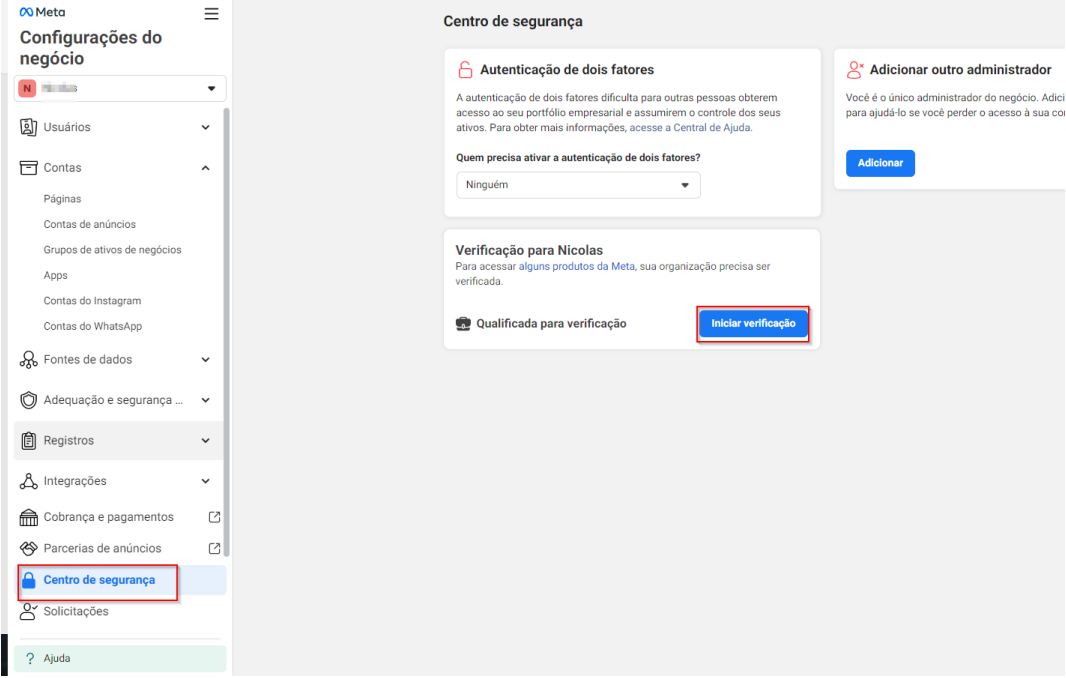Open Páginas under Contas
Image resolution: width=1066 pixels, height=678 pixels.
point(62,199)
